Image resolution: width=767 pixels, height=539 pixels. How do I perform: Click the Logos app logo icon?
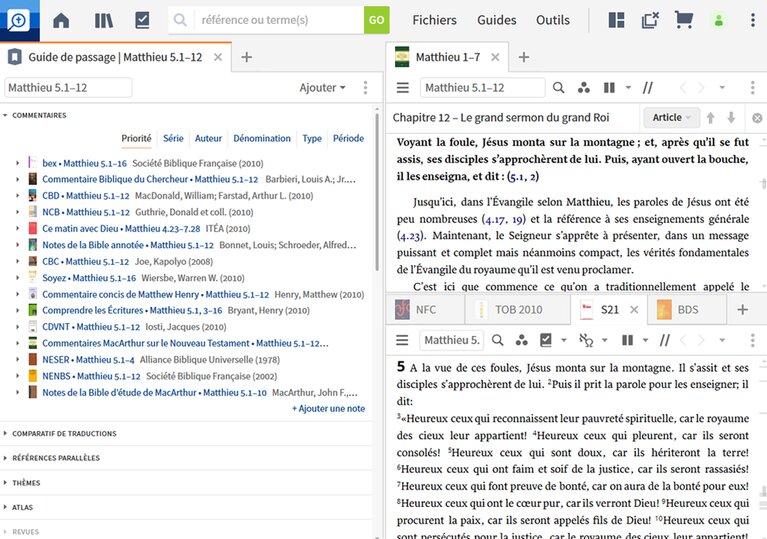click(x=19, y=20)
